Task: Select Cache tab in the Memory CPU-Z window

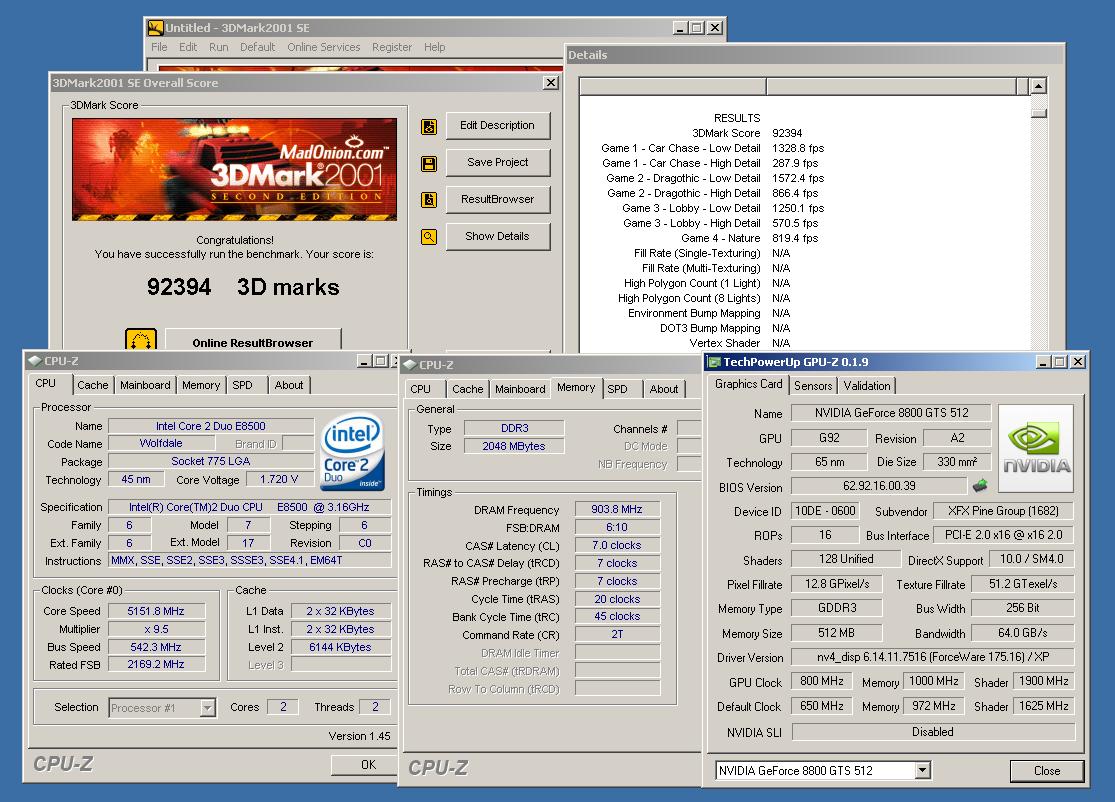Action: pos(467,389)
